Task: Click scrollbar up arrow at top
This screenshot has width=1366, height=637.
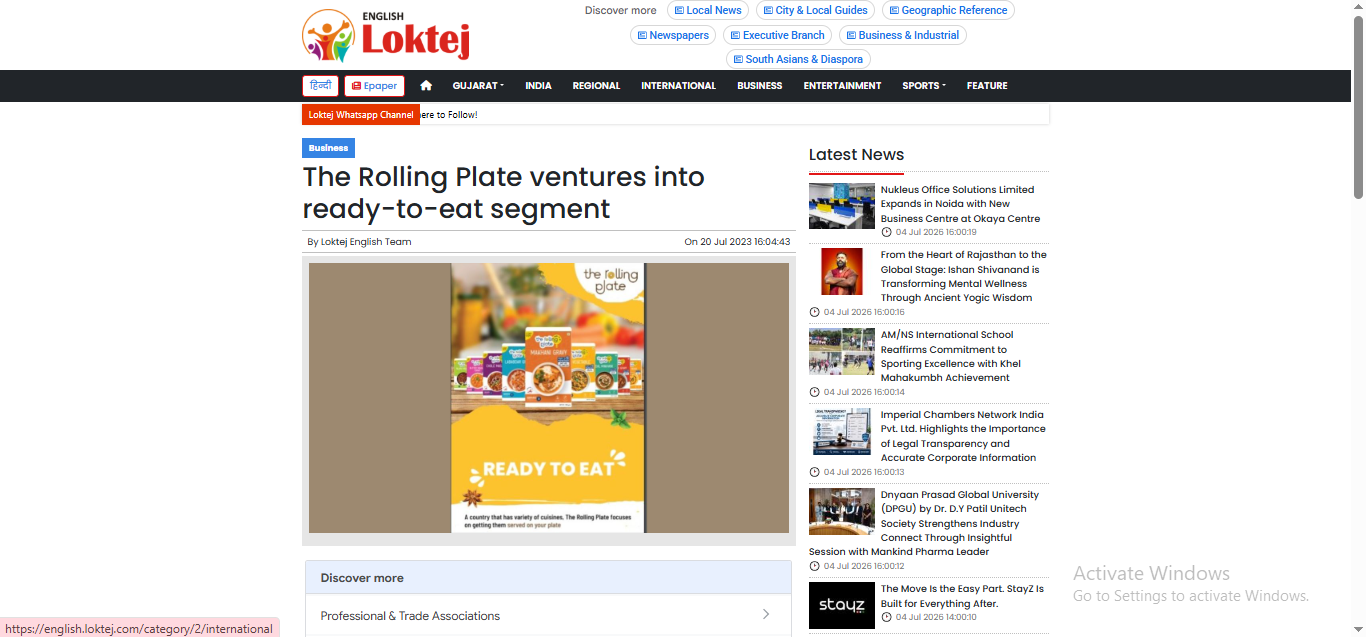Action: [x=1358, y=8]
